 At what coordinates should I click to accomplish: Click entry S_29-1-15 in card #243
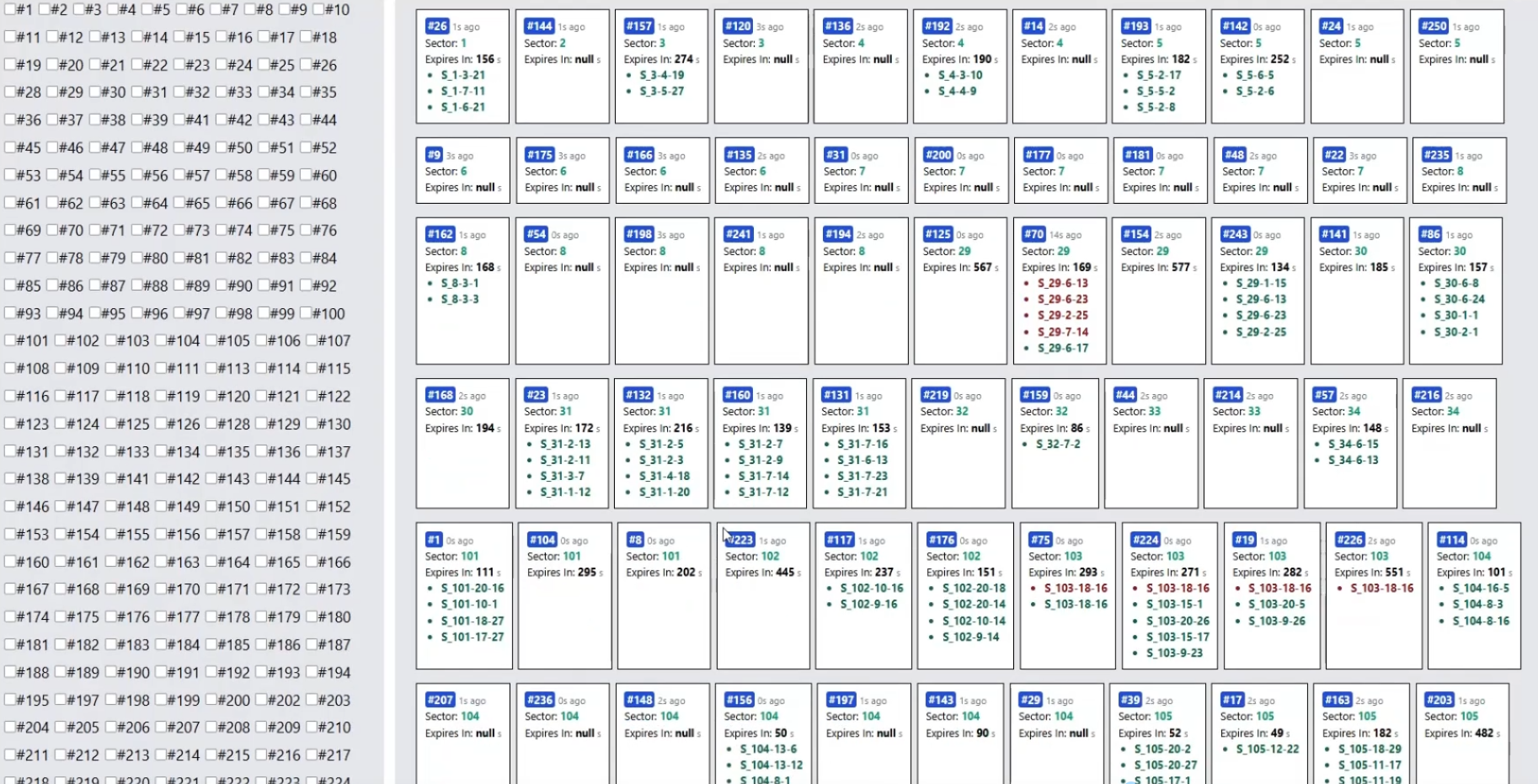[x=1261, y=283]
